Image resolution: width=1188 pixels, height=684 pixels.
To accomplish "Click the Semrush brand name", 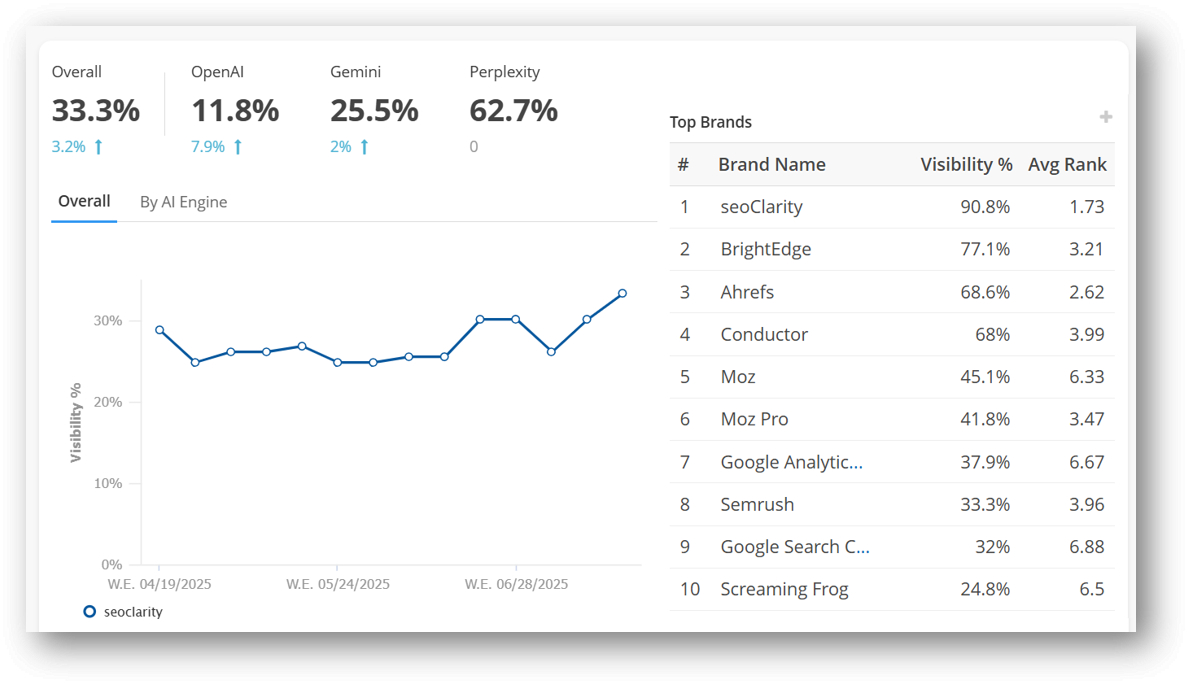I will (757, 504).
